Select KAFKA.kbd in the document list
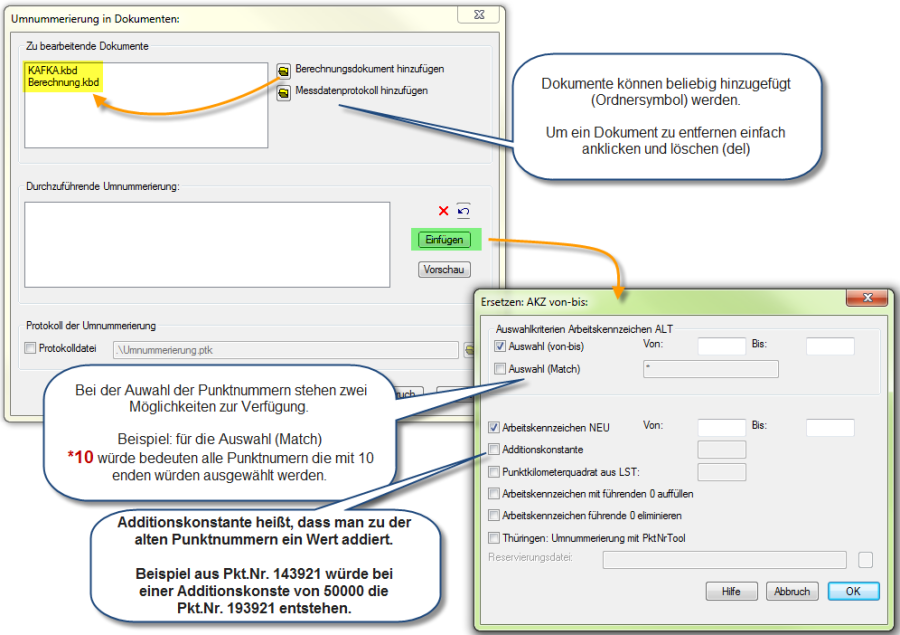Screen dimensions: 900x635 [53, 70]
